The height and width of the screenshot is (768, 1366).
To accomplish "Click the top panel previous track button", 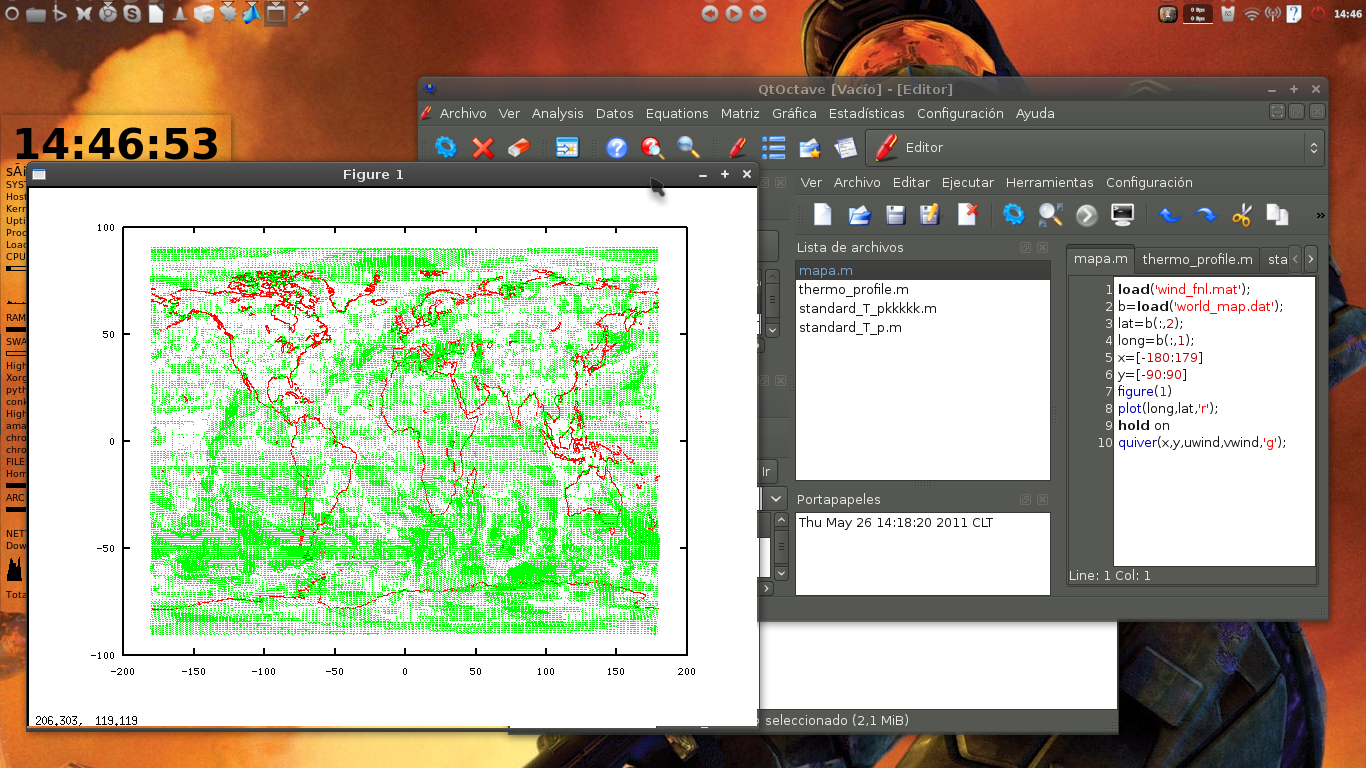I will coord(710,13).
